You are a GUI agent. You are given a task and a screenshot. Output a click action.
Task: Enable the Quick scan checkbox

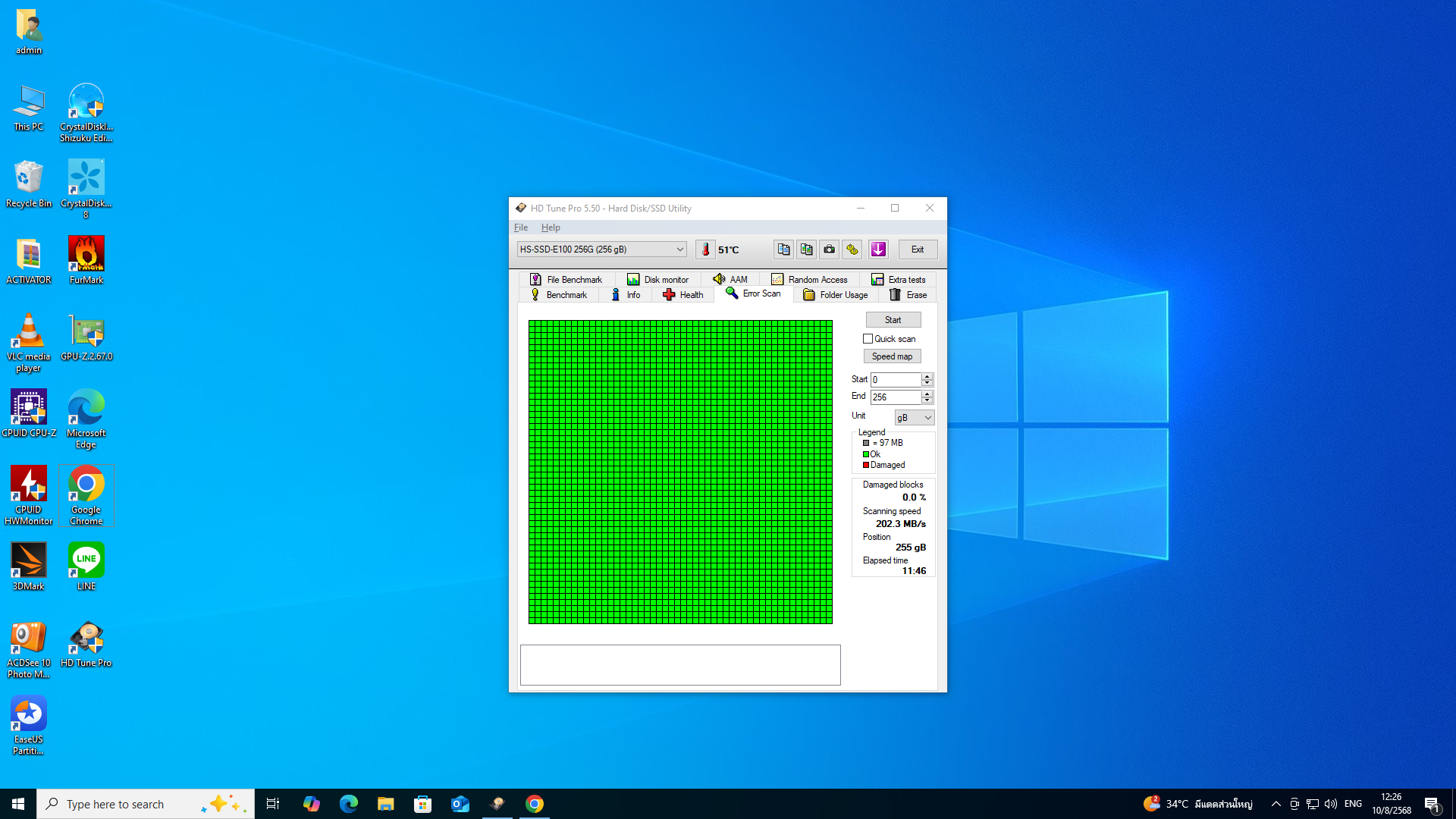tap(868, 339)
